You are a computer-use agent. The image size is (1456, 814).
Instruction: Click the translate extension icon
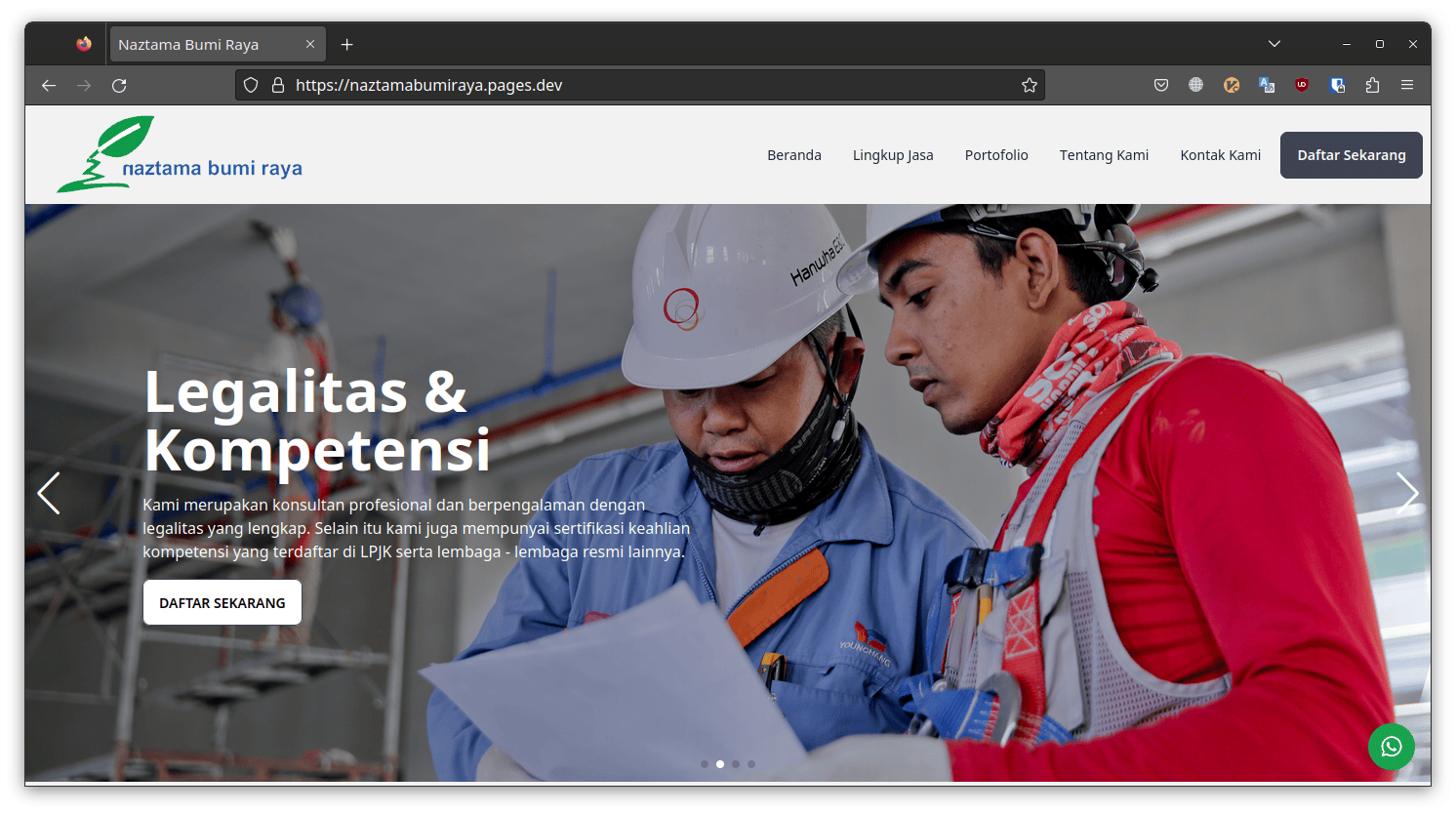pyautogui.click(x=1267, y=85)
